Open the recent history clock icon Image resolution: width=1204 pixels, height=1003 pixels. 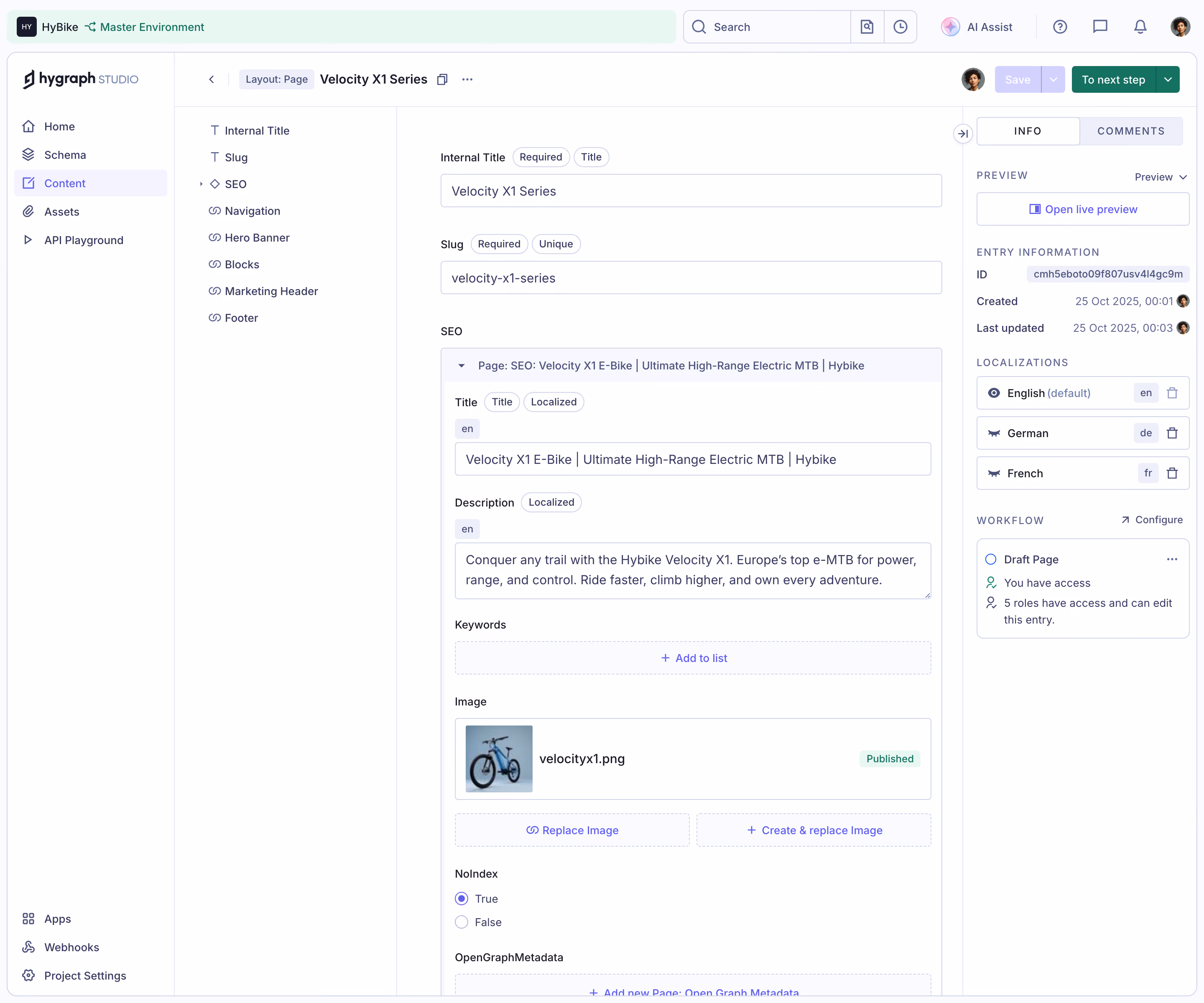point(900,27)
